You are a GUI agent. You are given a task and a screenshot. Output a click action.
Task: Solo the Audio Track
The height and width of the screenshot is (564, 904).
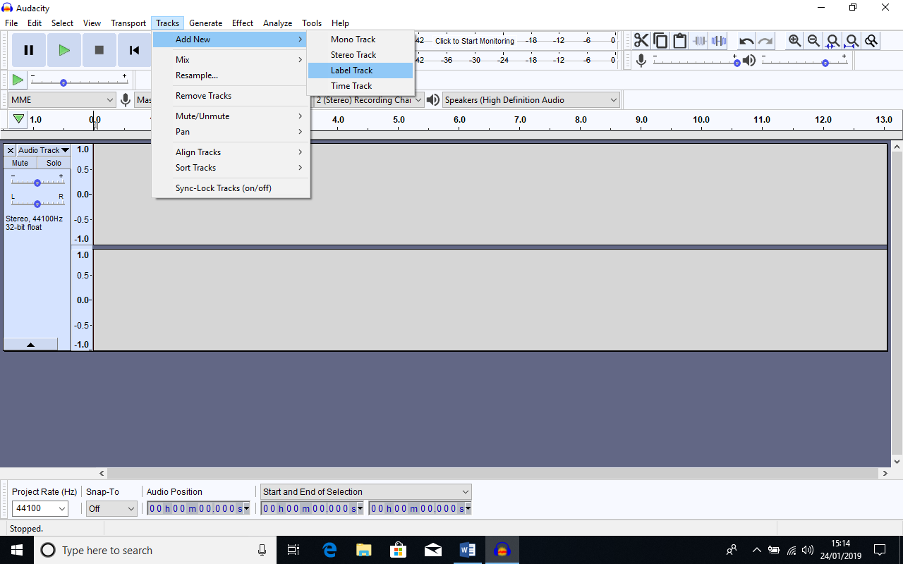54,163
